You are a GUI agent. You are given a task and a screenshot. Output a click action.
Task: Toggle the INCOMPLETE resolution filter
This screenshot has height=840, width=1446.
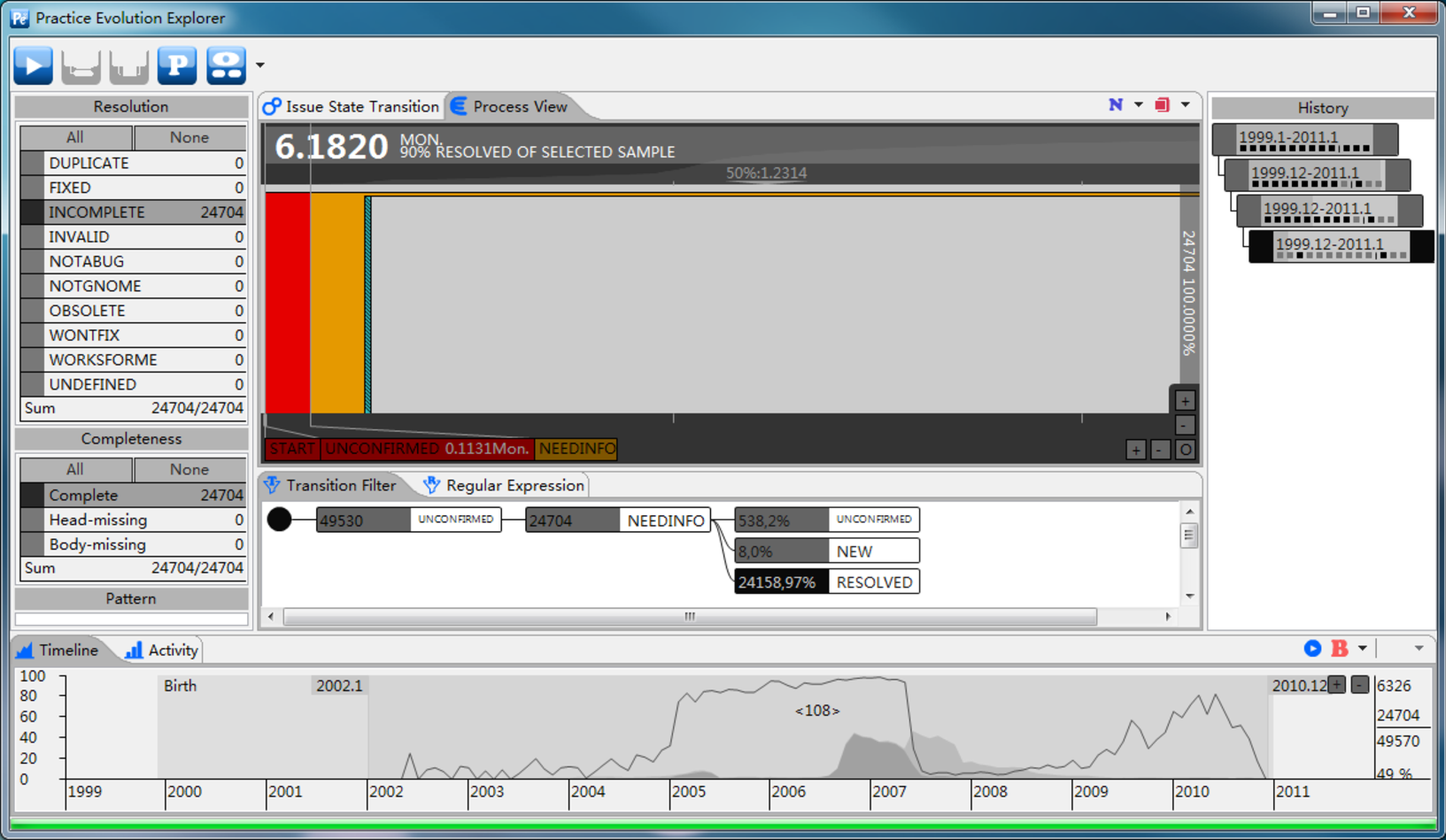pyautogui.click(x=133, y=212)
